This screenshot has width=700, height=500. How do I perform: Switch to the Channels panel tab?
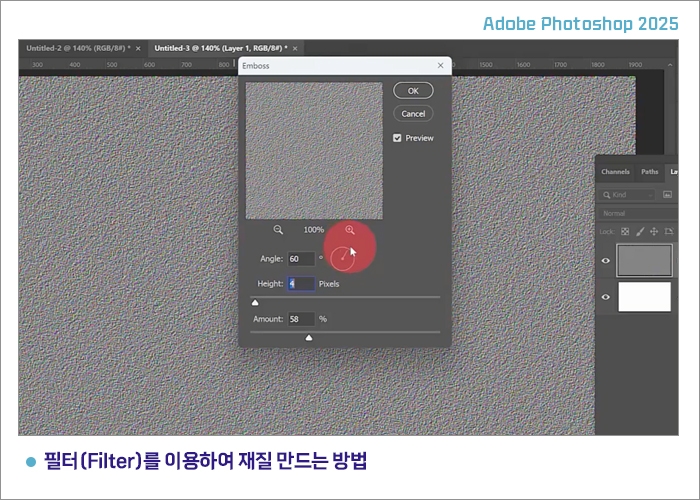[x=615, y=171]
